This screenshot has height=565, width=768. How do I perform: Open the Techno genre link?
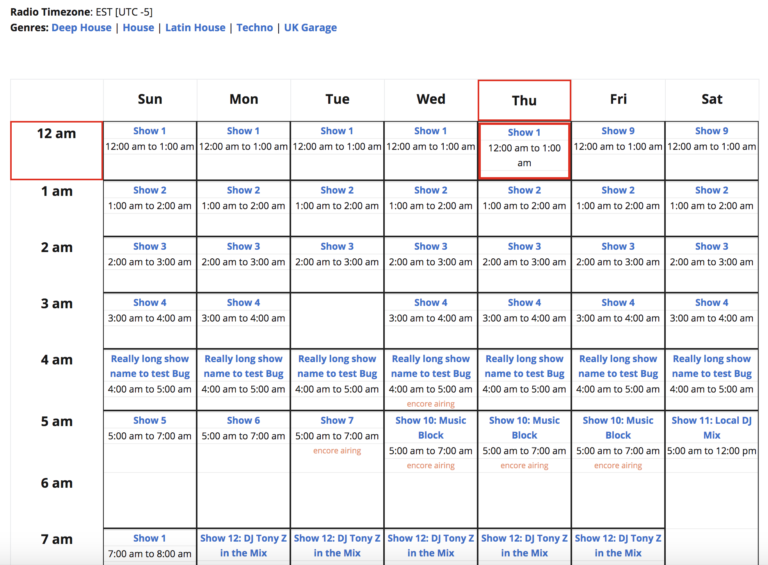[254, 27]
